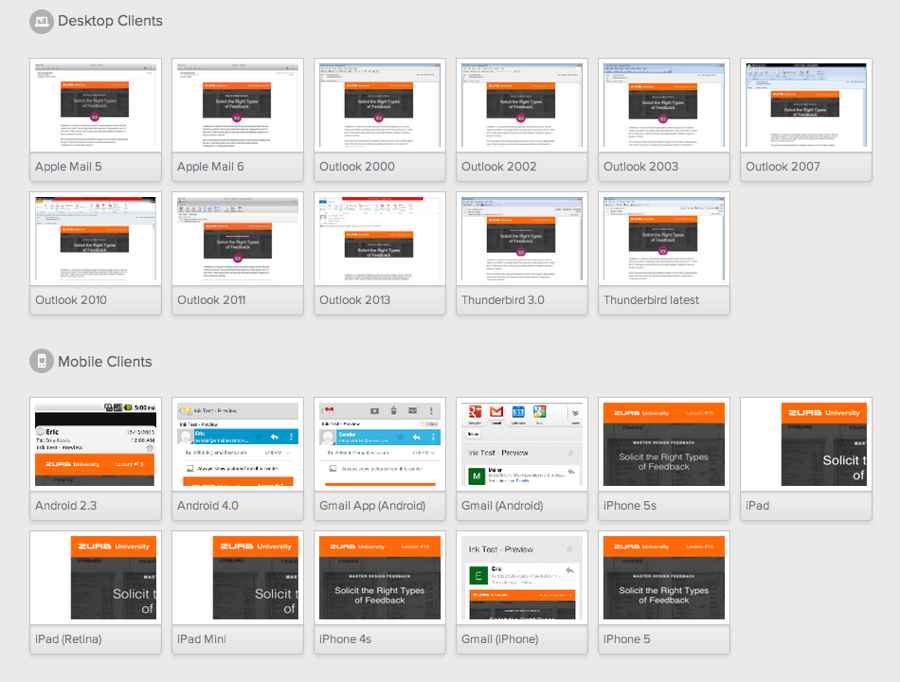Open the Android 2.3 preview thumbnail
This screenshot has height=682, width=900.
click(95, 444)
